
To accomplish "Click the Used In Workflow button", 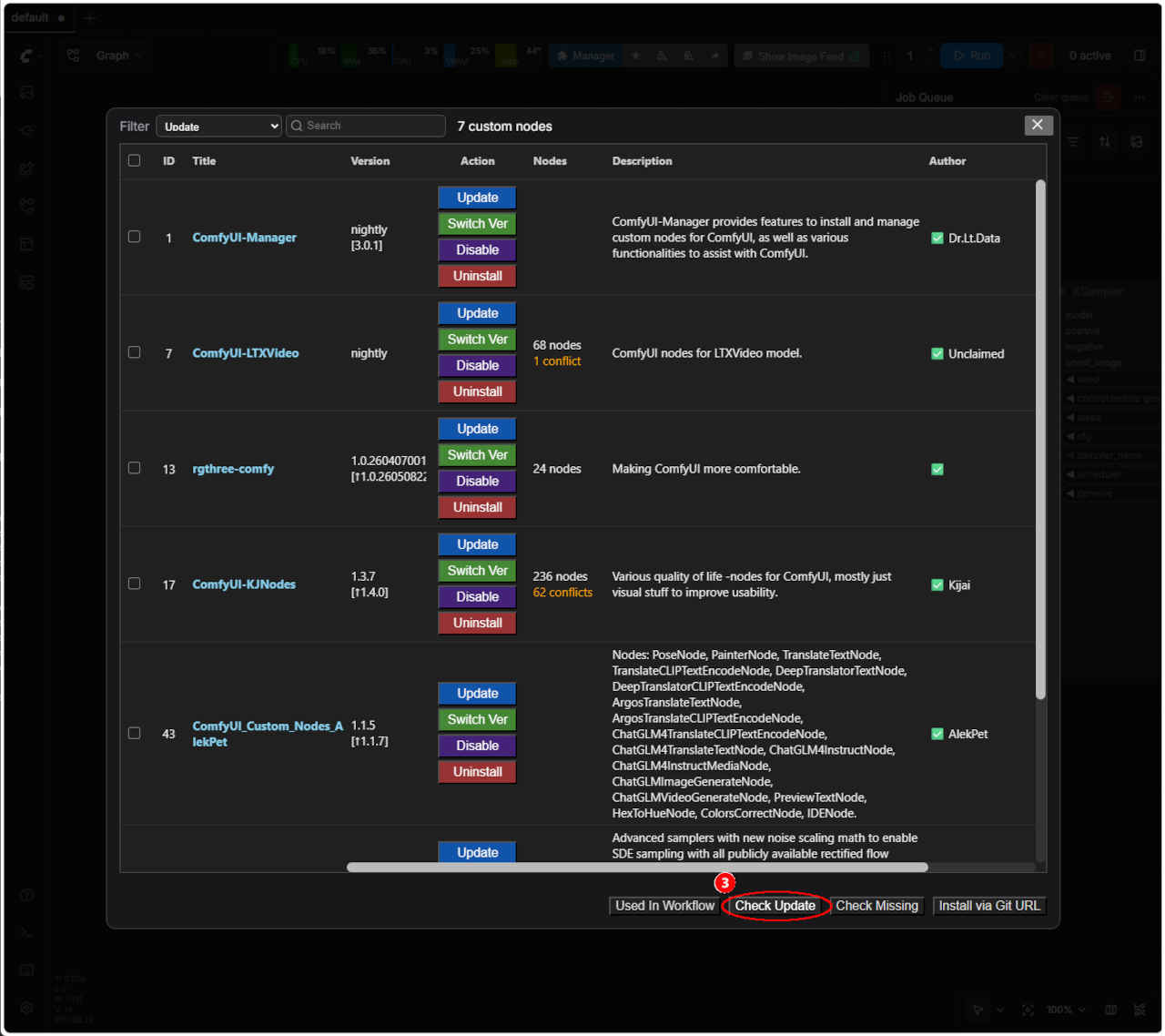I will tap(665, 906).
